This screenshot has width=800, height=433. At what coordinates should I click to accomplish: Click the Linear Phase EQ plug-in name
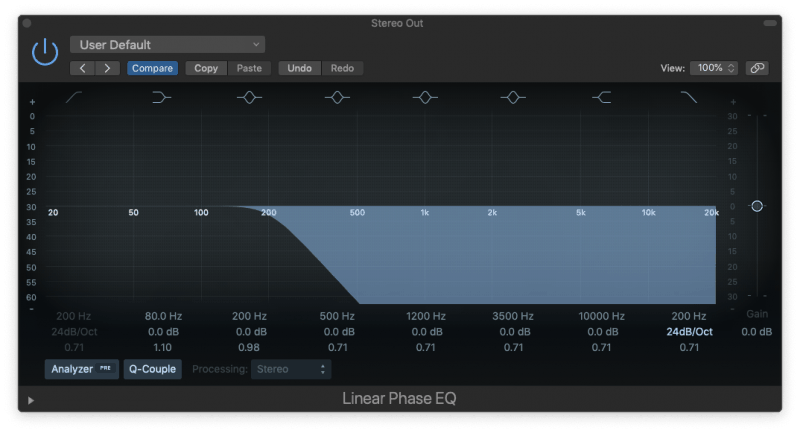coord(399,398)
